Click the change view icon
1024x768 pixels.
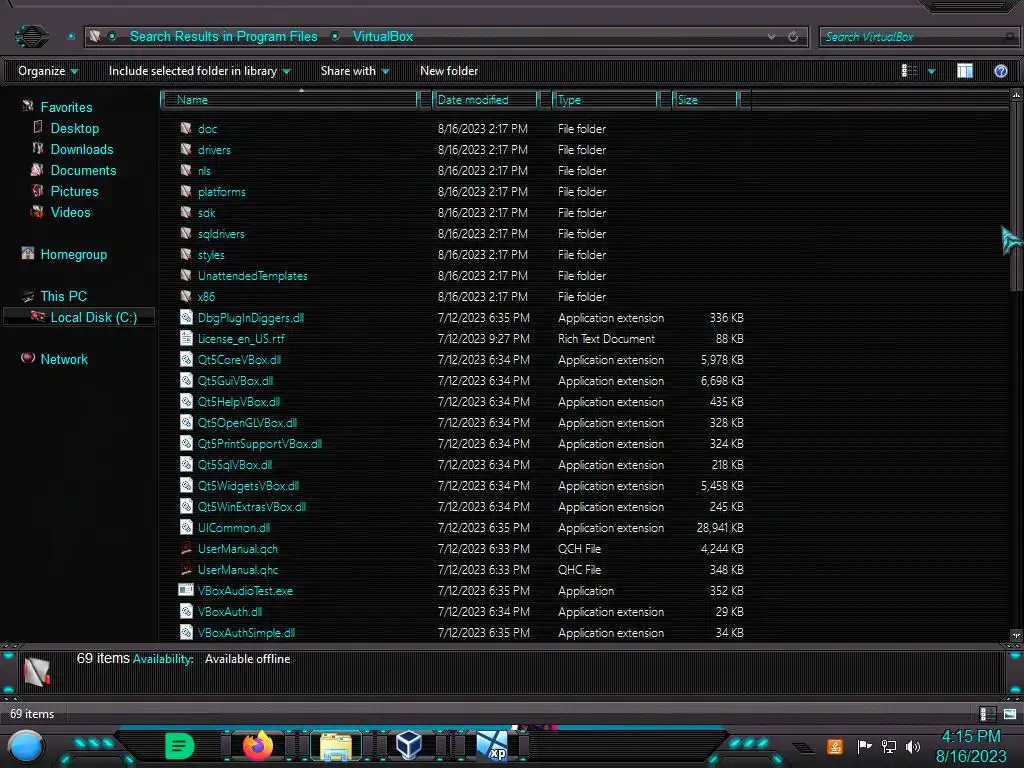pos(909,71)
